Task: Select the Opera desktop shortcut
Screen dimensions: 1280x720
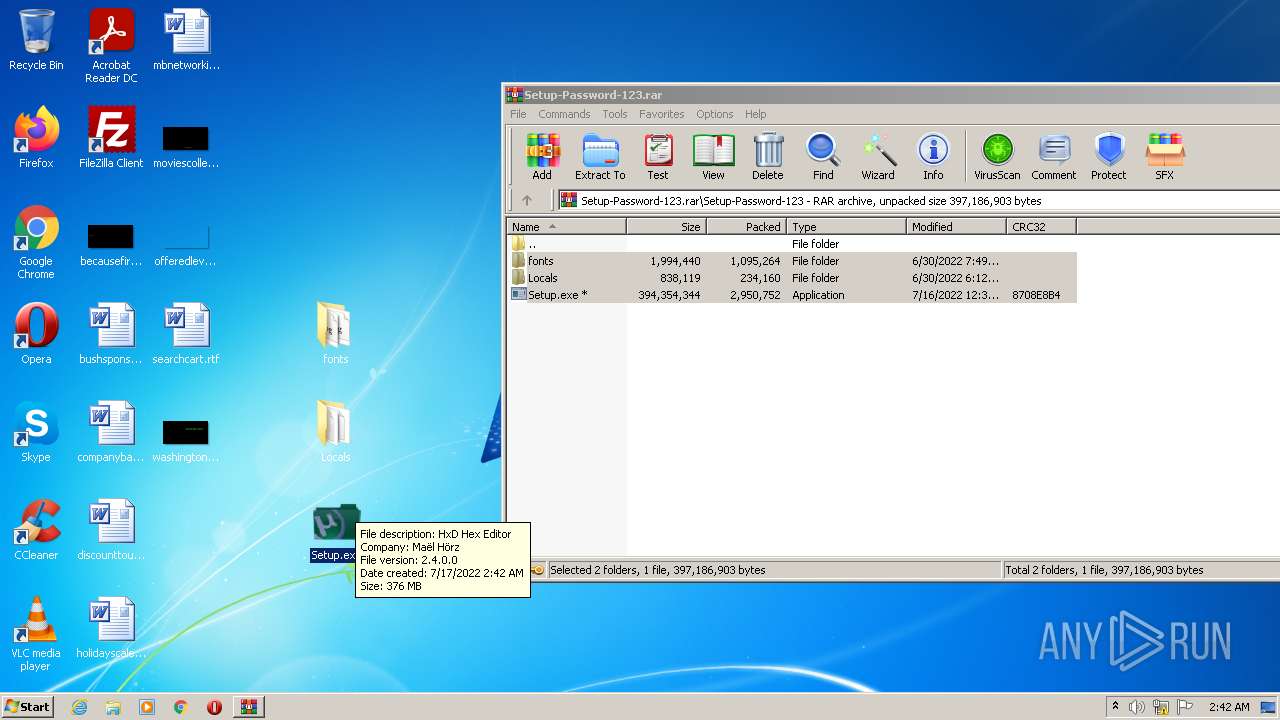Action: point(36,334)
